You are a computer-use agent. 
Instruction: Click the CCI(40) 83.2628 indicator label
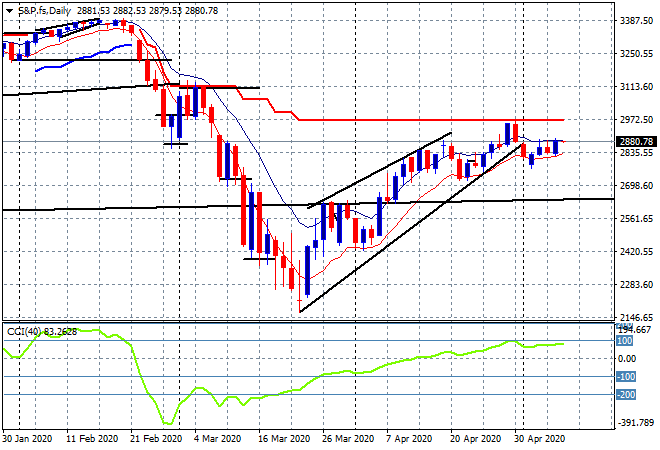(42, 332)
